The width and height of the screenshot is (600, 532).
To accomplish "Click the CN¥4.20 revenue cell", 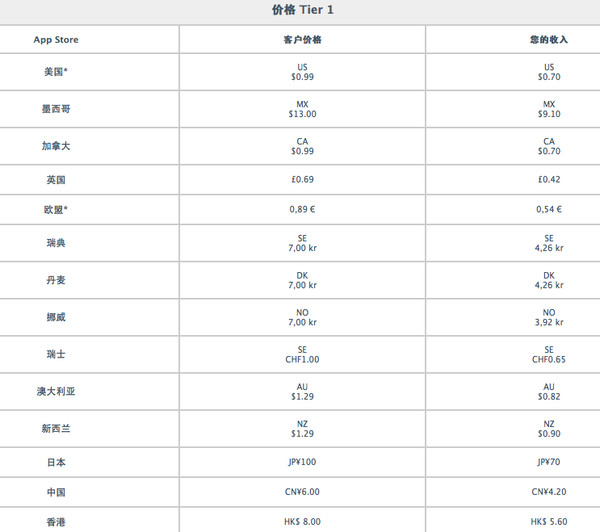I will 549,492.
